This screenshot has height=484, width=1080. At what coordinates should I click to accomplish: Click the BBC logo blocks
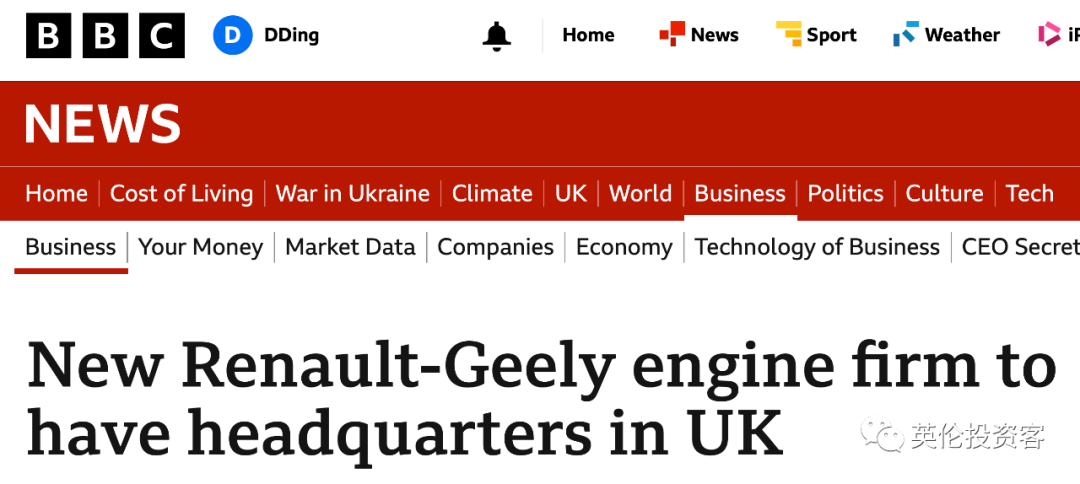pyautogui.click(x=105, y=36)
